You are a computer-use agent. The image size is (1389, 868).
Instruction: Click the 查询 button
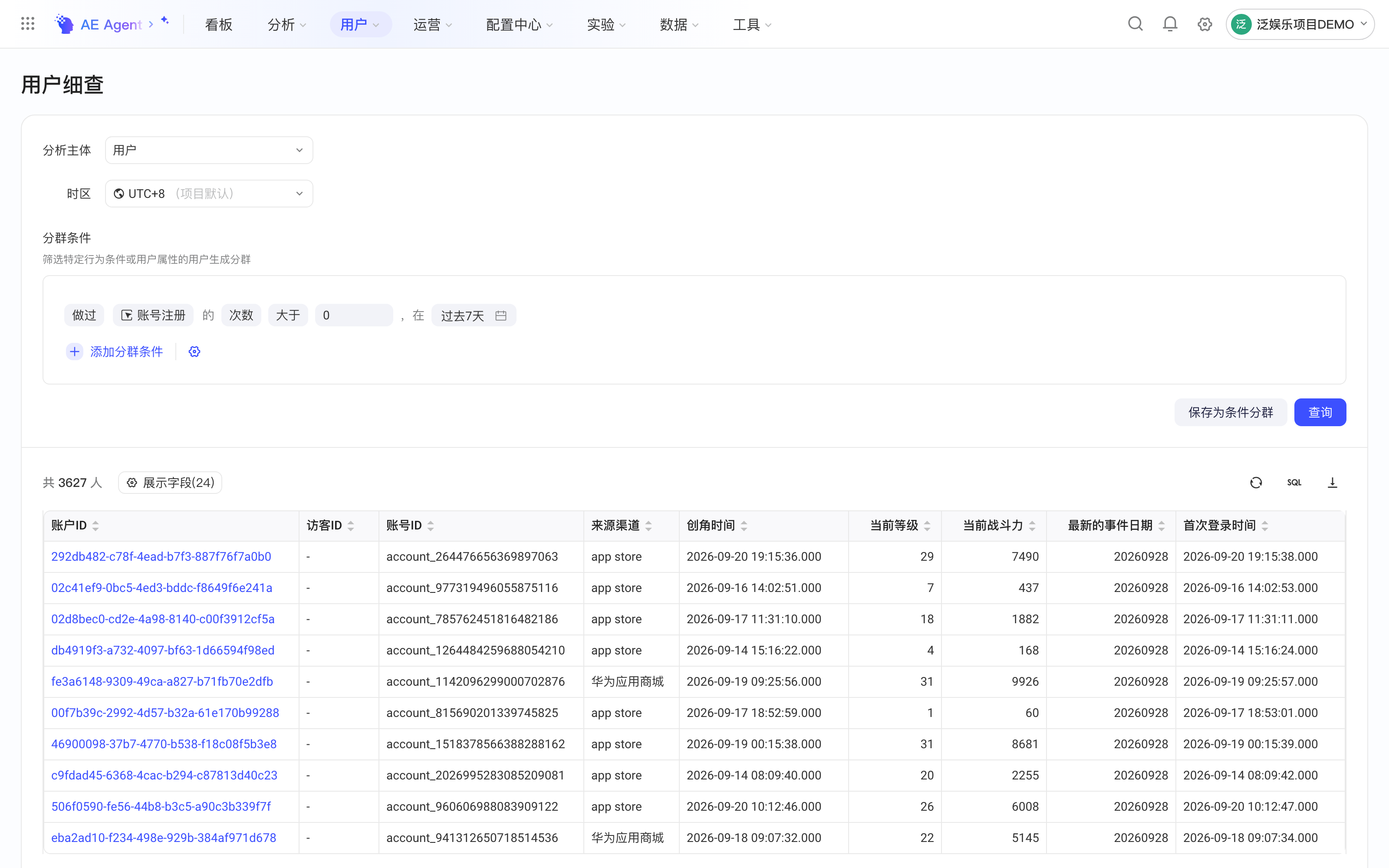tap(1320, 412)
